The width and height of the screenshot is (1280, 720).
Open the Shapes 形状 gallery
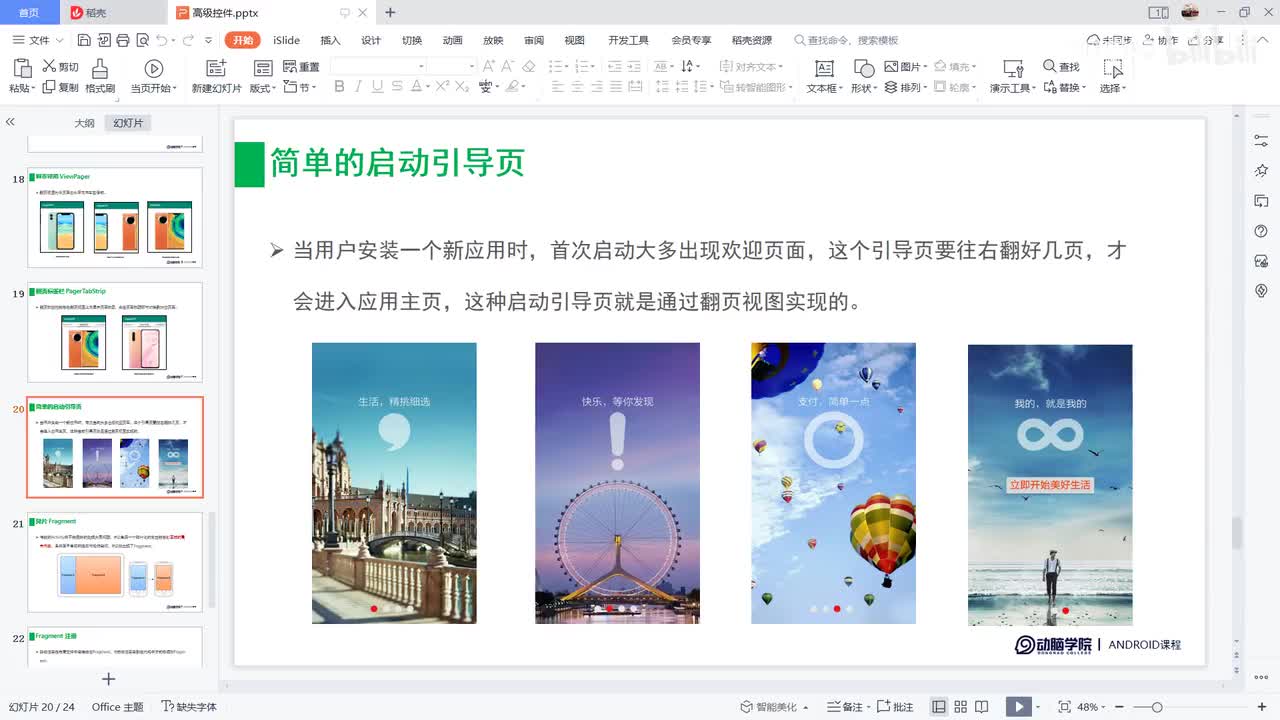864,76
